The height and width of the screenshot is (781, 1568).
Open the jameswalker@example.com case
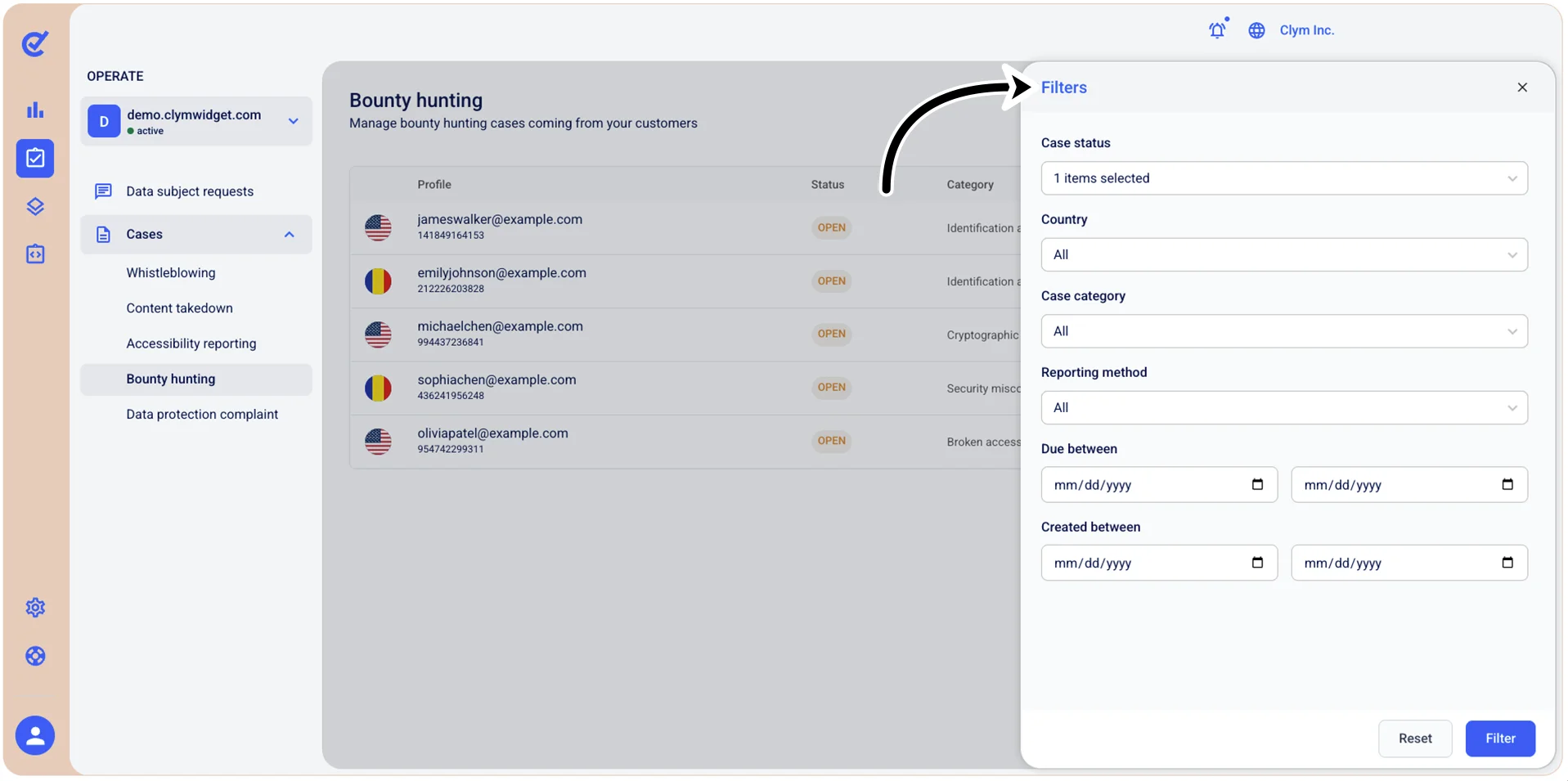[500, 219]
